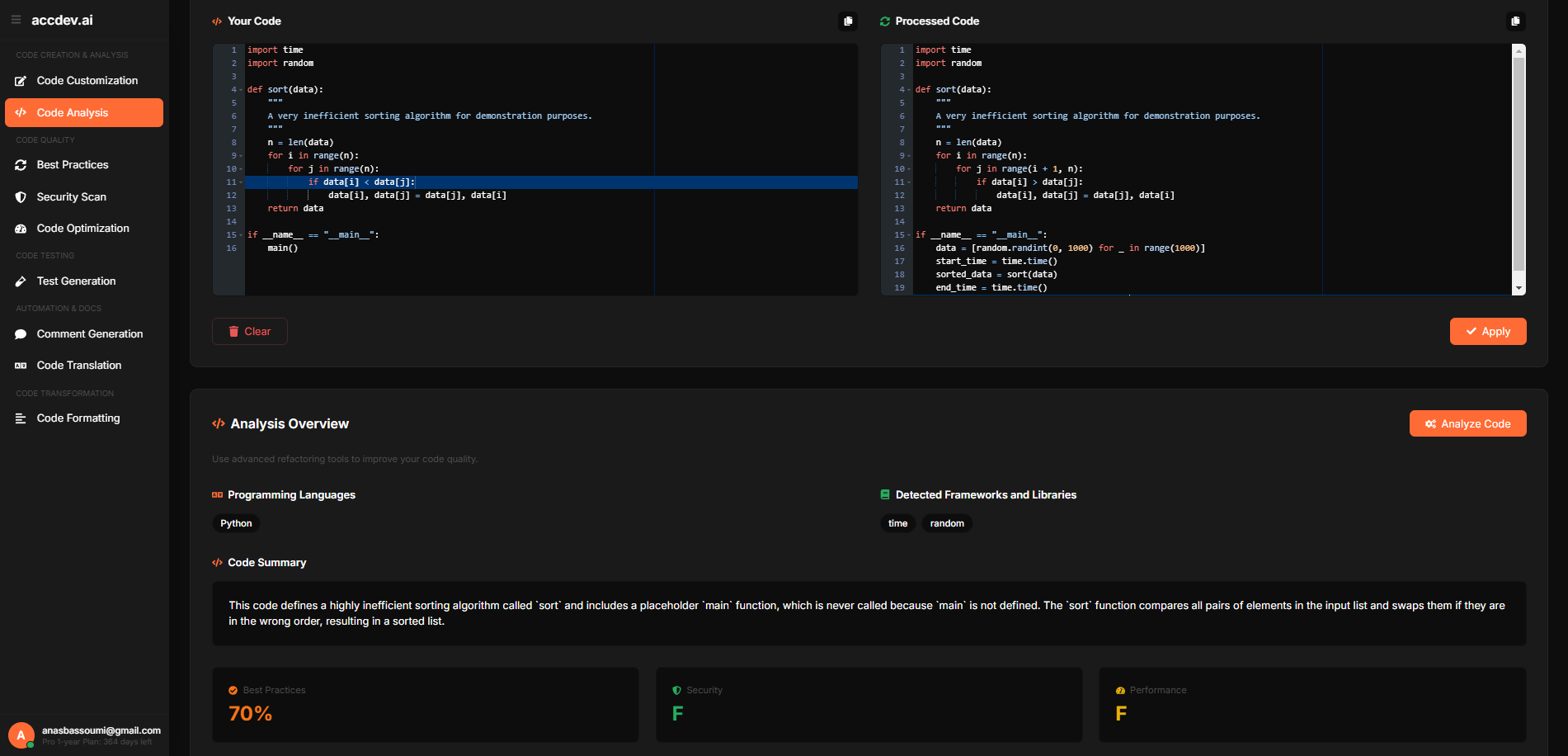
Task: Select the Code Analysis sidebar item
Action: [x=84, y=113]
